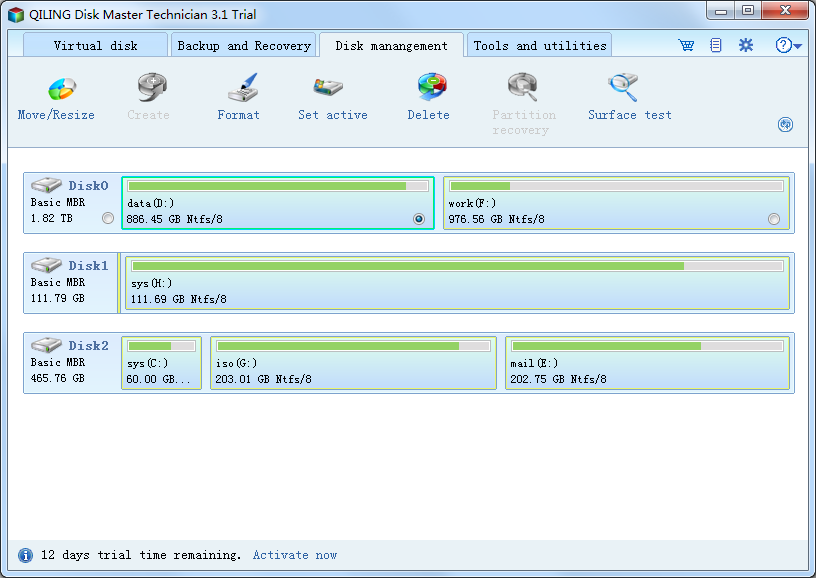Open the help question mark menu
Viewport: 816px width, 578px height.
point(788,45)
